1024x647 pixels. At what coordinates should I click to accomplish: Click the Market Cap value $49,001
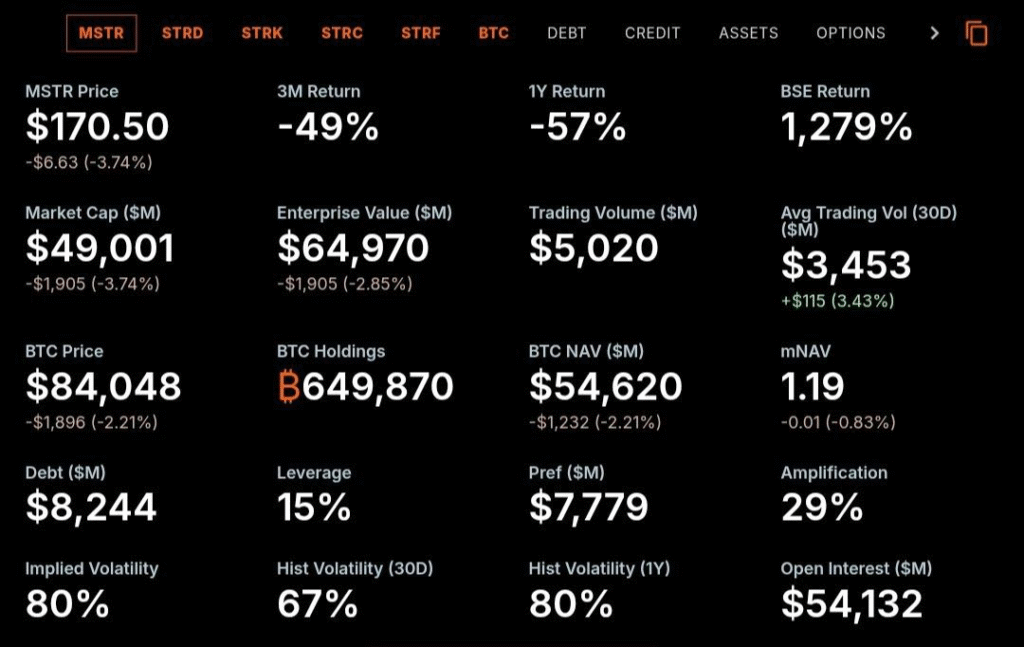[x=100, y=248]
